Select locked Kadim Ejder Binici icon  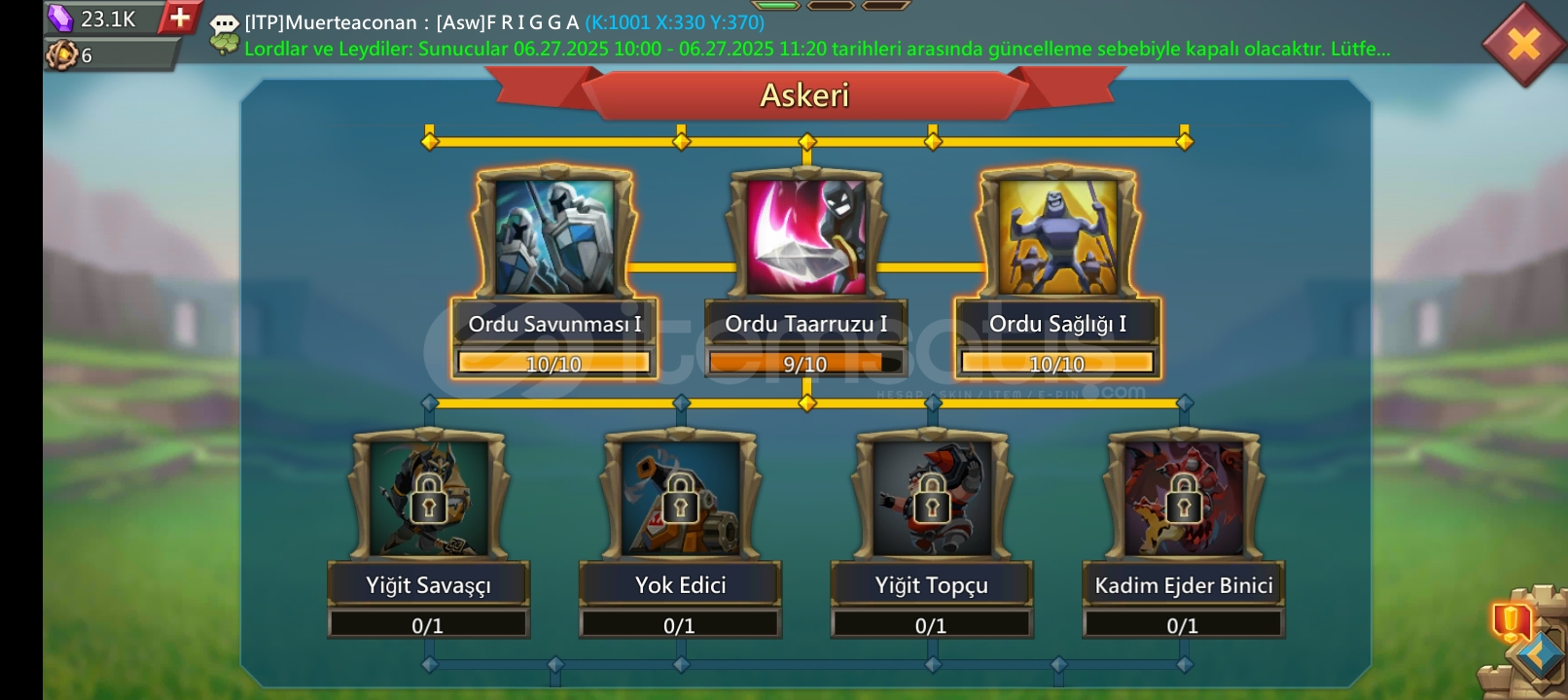click(1184, 498)
